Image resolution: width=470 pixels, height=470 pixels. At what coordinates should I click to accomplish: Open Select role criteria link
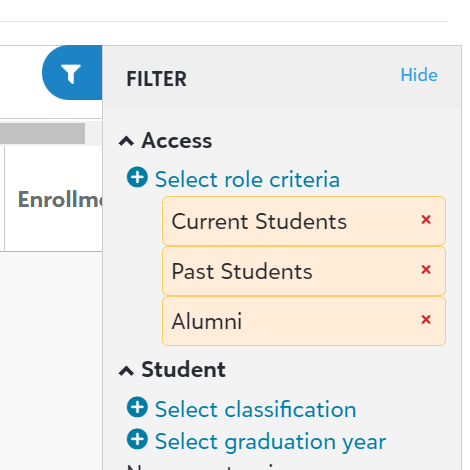click(x=247, y=179)
